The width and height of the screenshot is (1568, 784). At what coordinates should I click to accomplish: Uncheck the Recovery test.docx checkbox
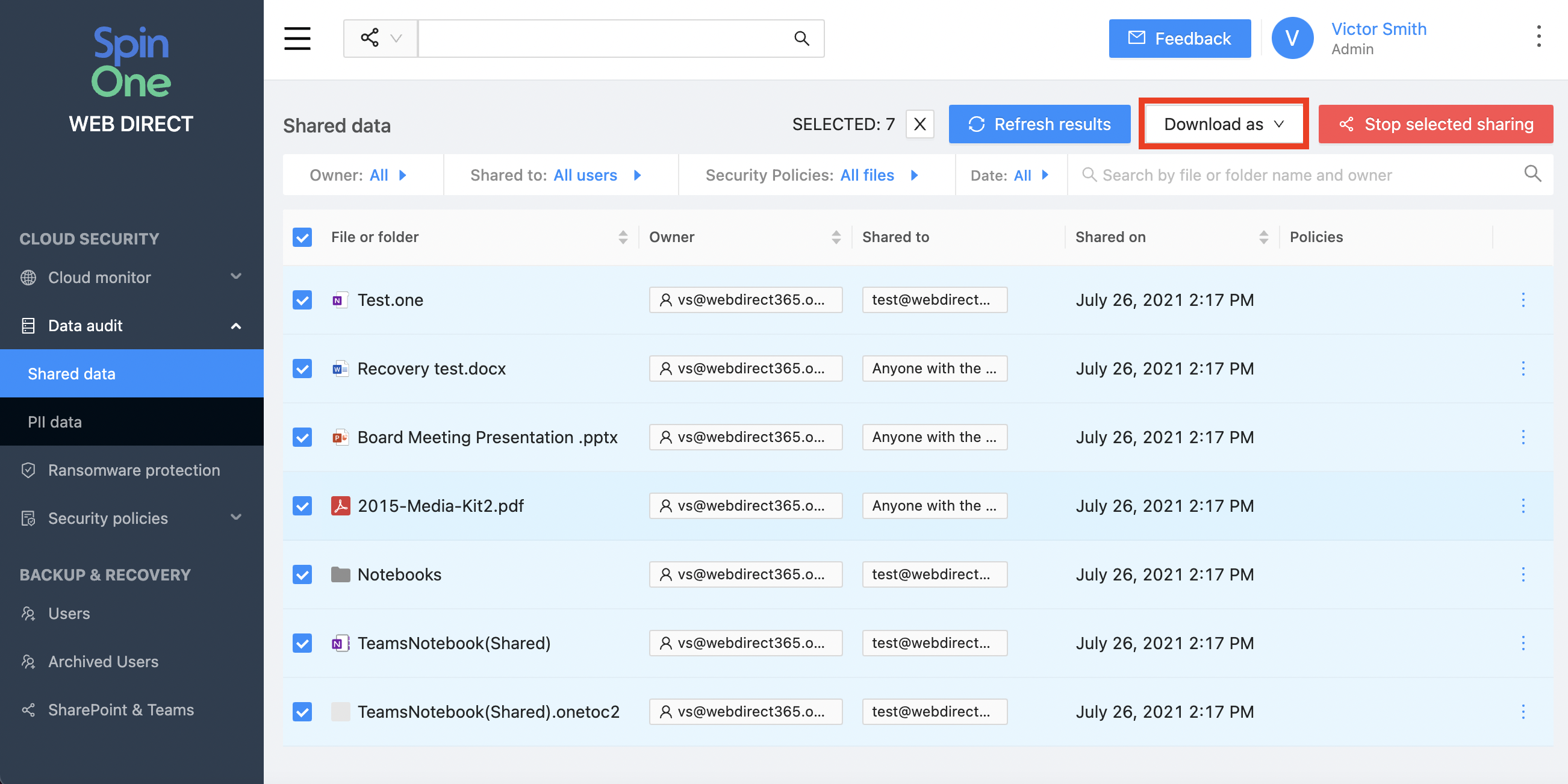302,369
